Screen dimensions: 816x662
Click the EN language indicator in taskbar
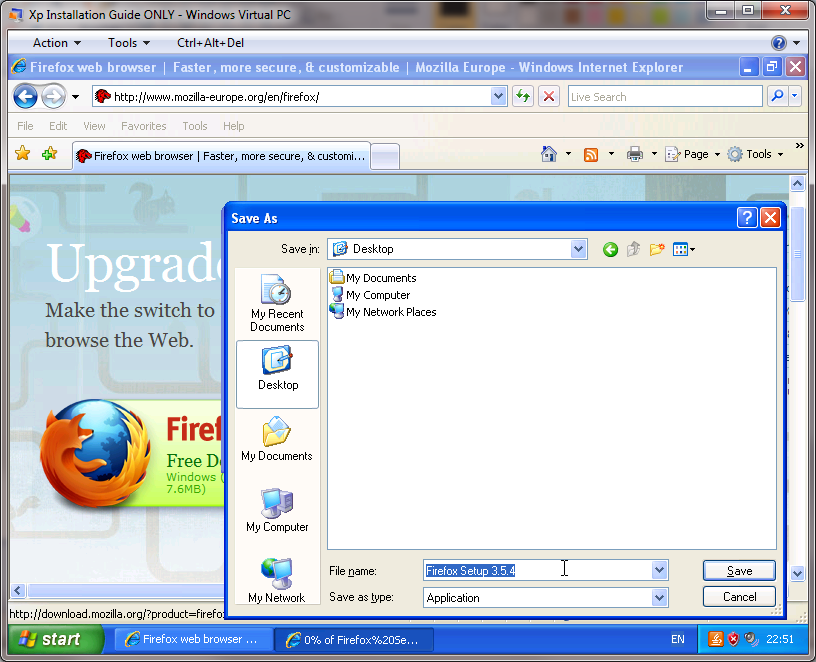tap(678, 639)
